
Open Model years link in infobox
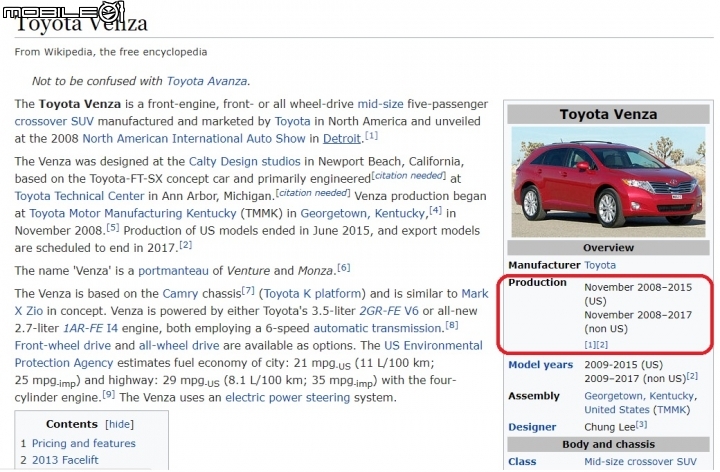point(540,365)
